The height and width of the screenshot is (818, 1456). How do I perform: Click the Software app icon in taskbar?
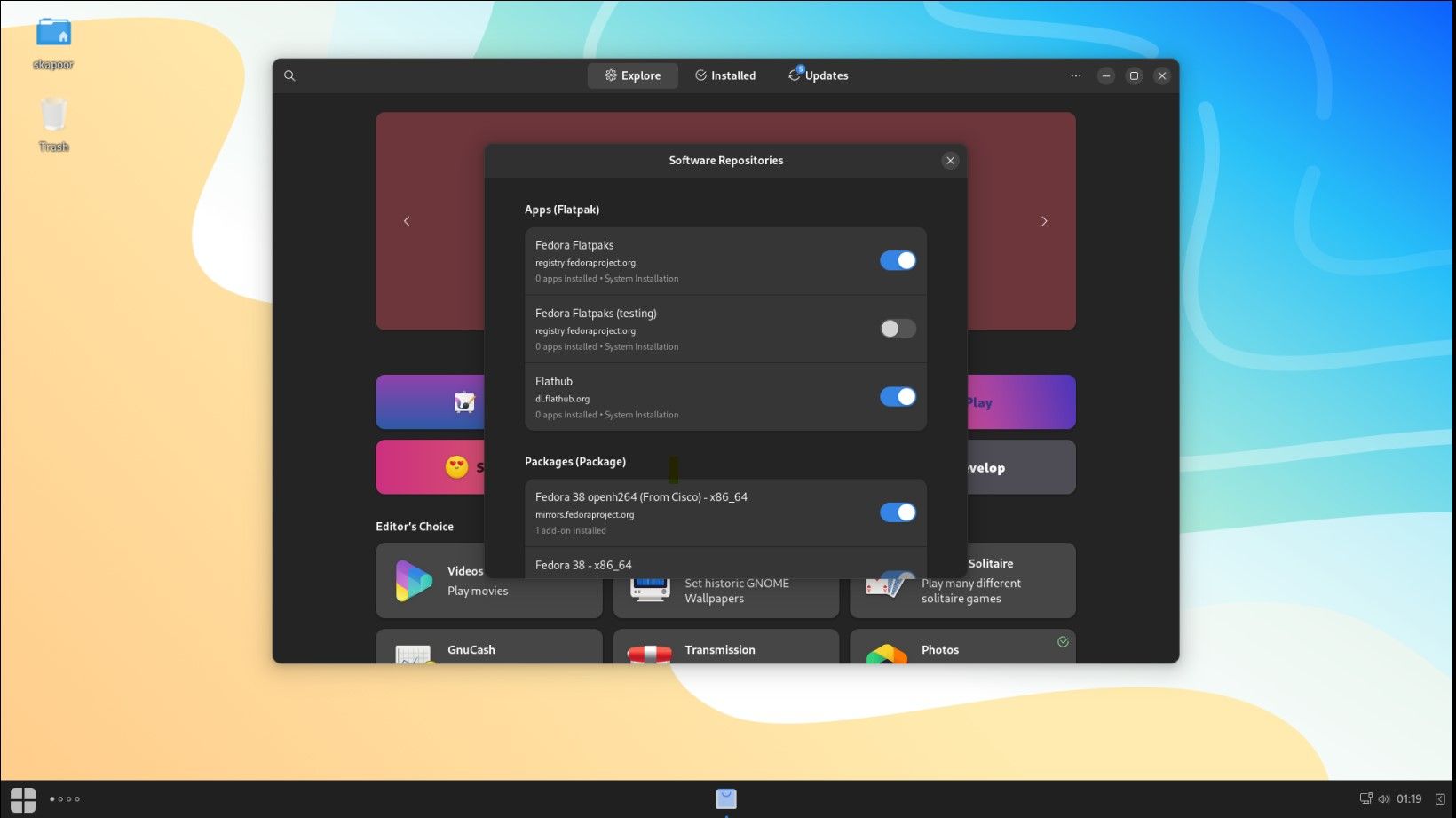pos(726,798)
